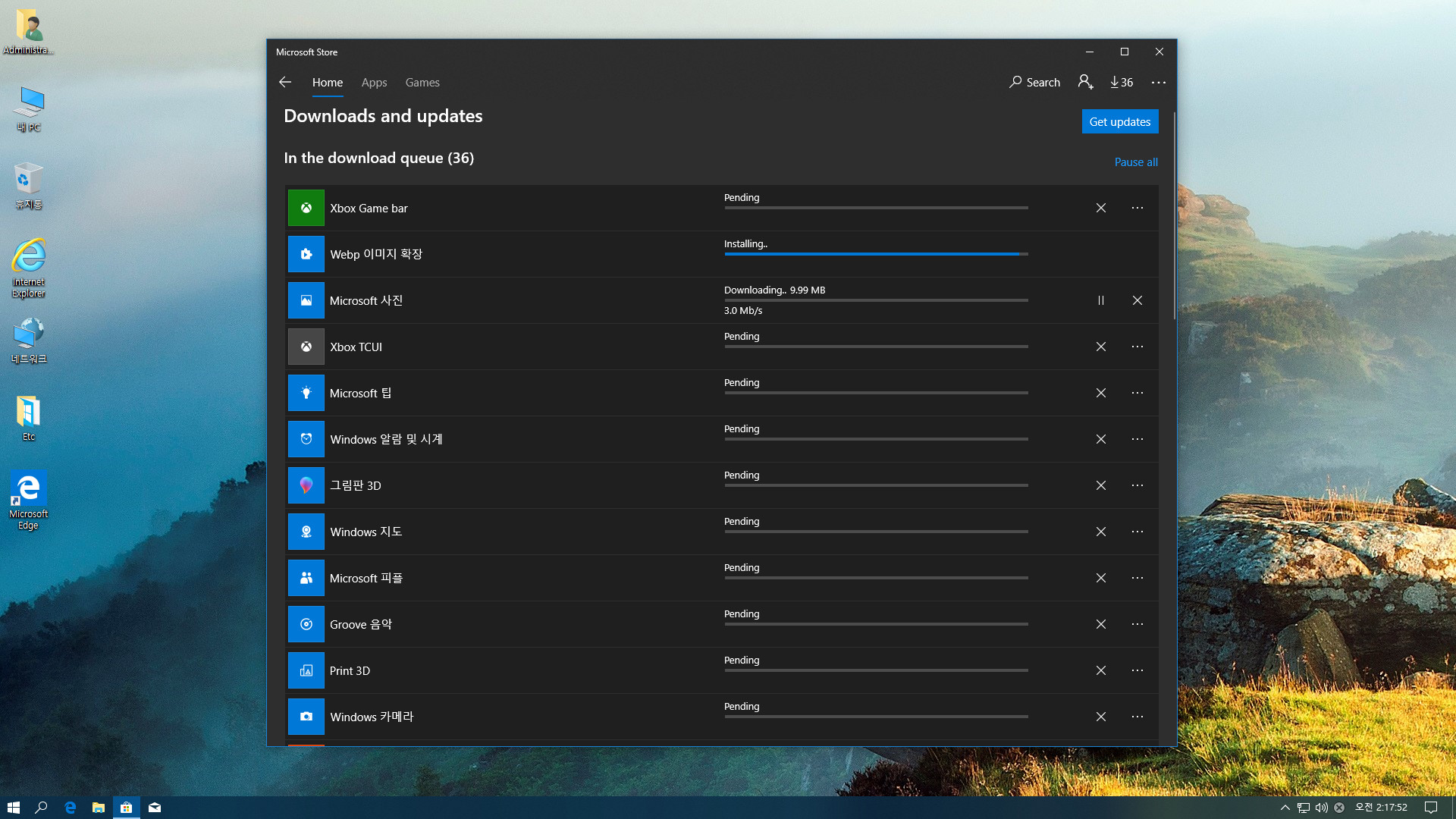This screenshot has height=819, width=1456.
Task: Go back with the back arrow
Action: pos(285,82)
